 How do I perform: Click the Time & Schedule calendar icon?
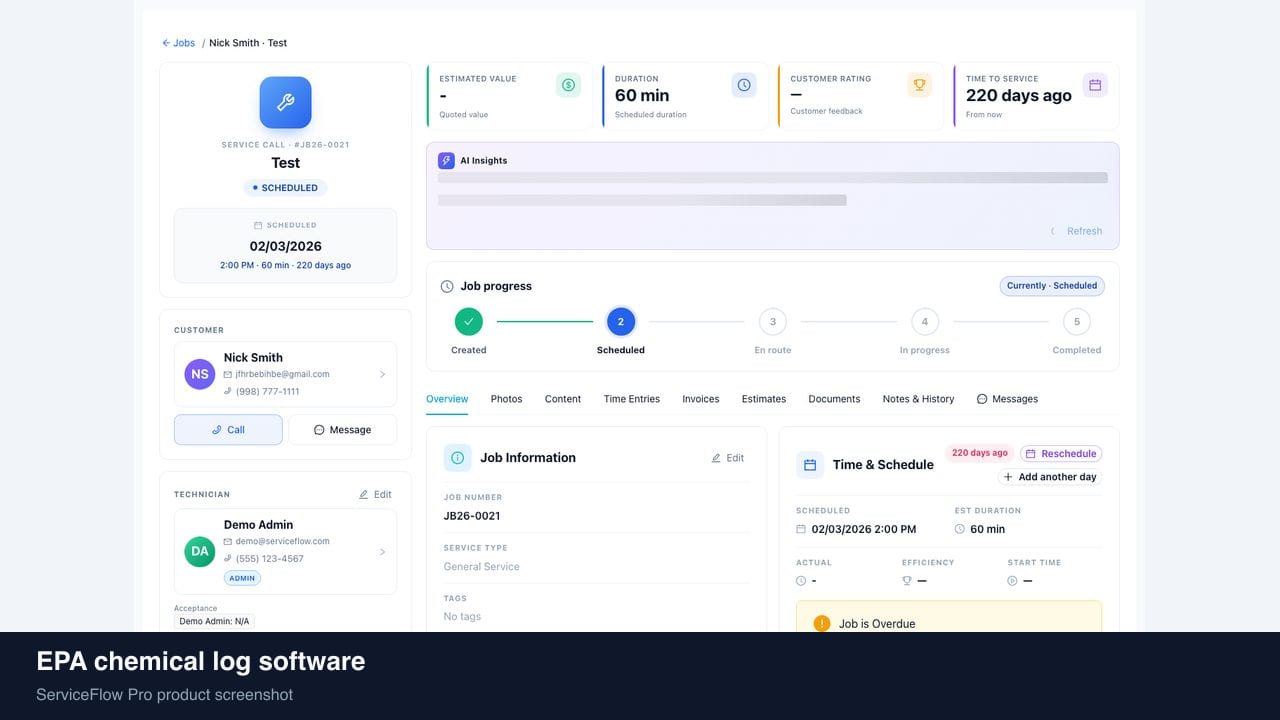click(x=810, y=465)
